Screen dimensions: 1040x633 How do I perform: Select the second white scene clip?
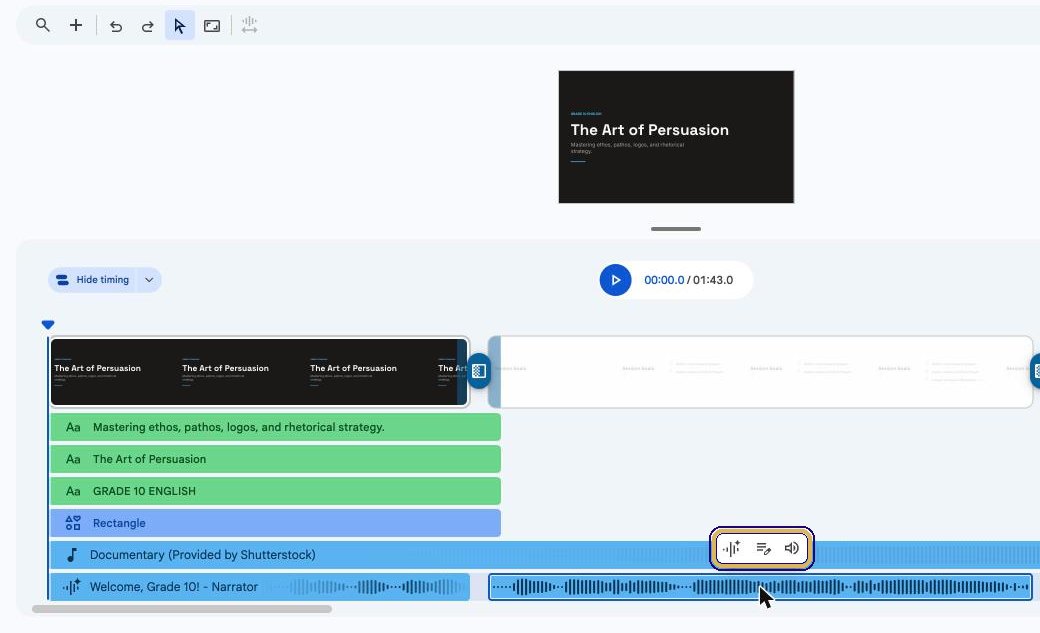(x=761, y=372)
